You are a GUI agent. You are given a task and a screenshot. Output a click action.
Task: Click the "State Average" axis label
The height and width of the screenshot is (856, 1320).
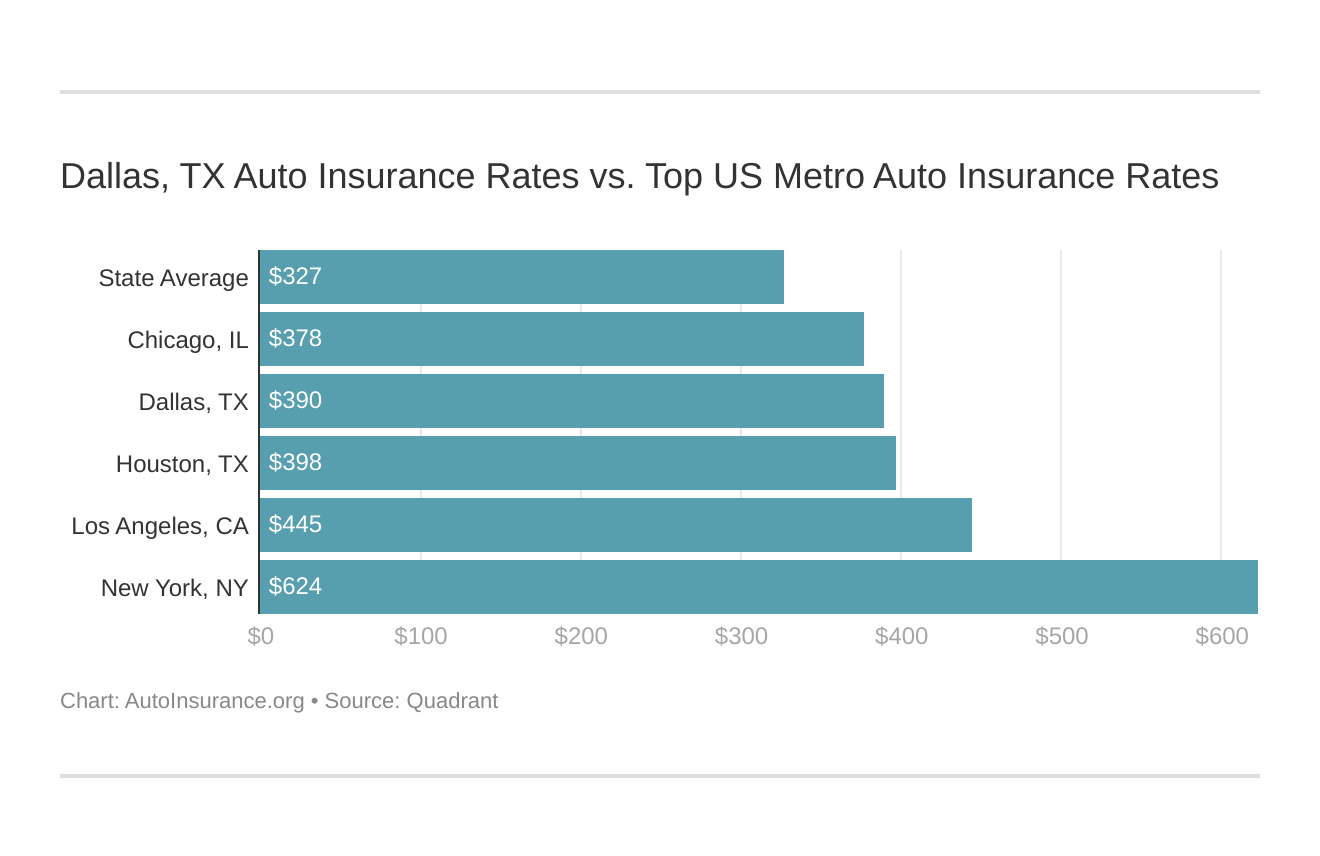(x=173, y=278)
